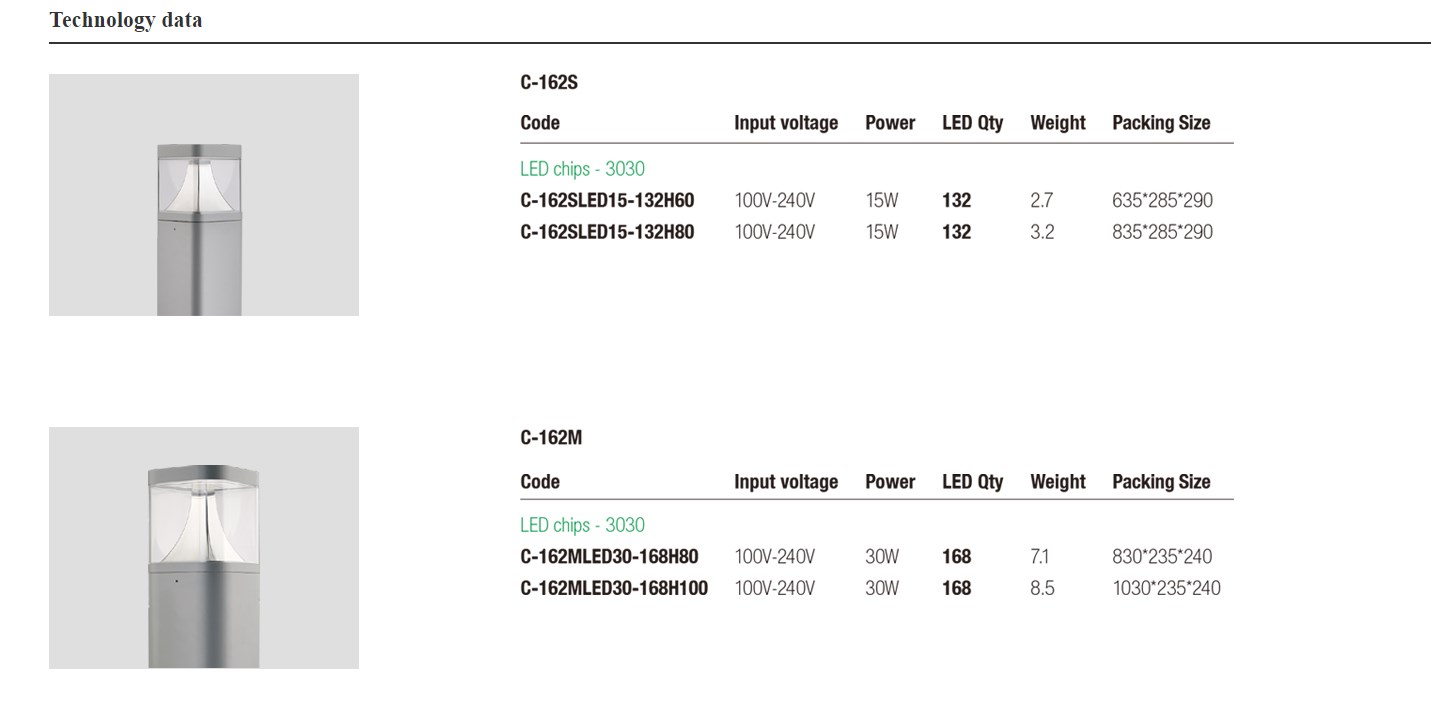Click the Technology data heading
Screen dimensions: 1431x707
pyautogui.click(x=125, y=20)
